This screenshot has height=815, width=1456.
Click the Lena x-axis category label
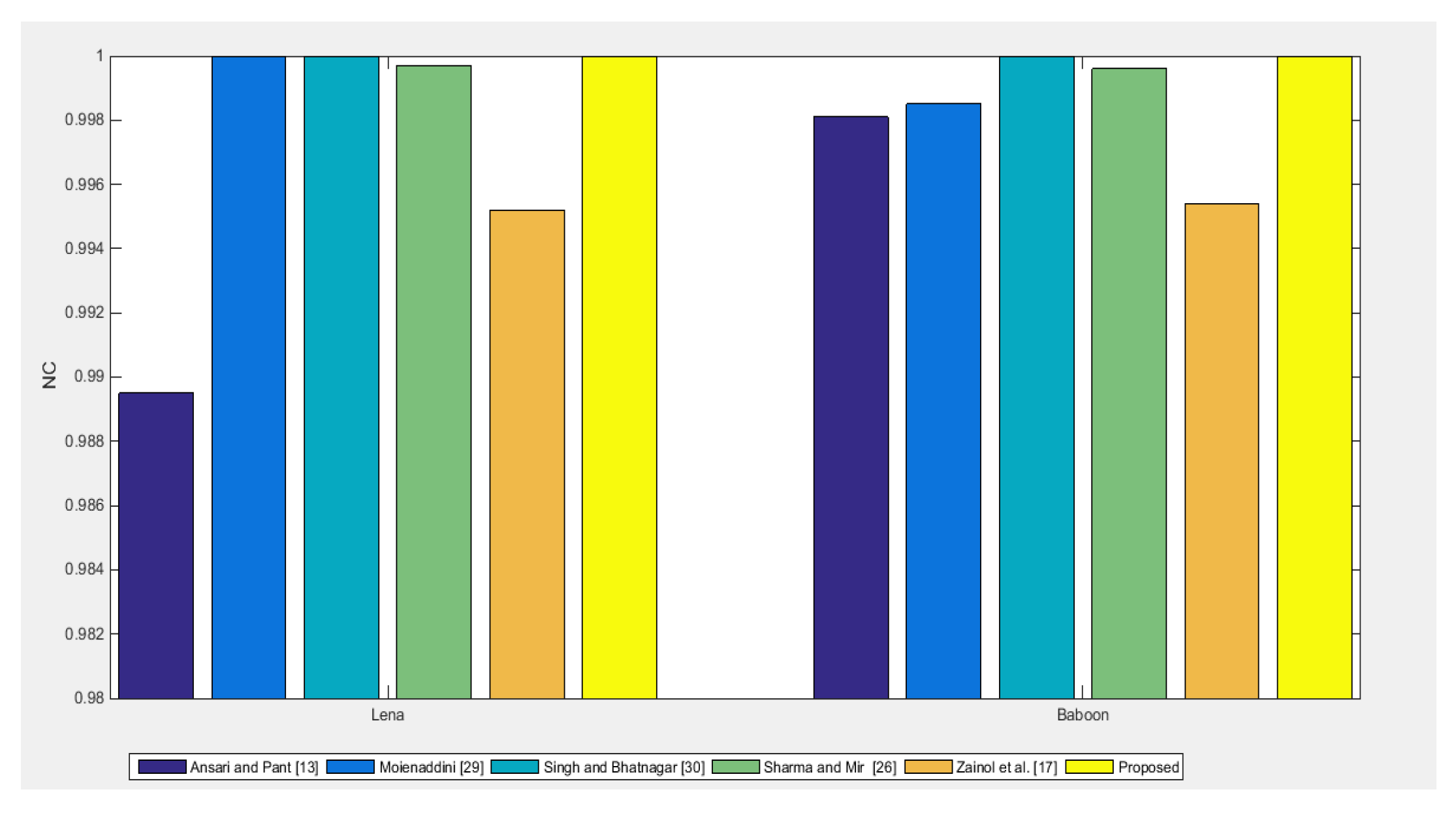[387, 714]
